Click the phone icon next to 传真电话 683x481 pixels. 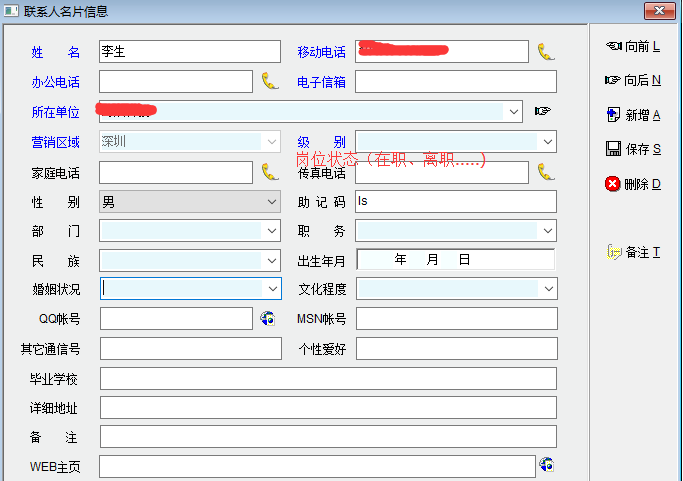pos(545,172)
